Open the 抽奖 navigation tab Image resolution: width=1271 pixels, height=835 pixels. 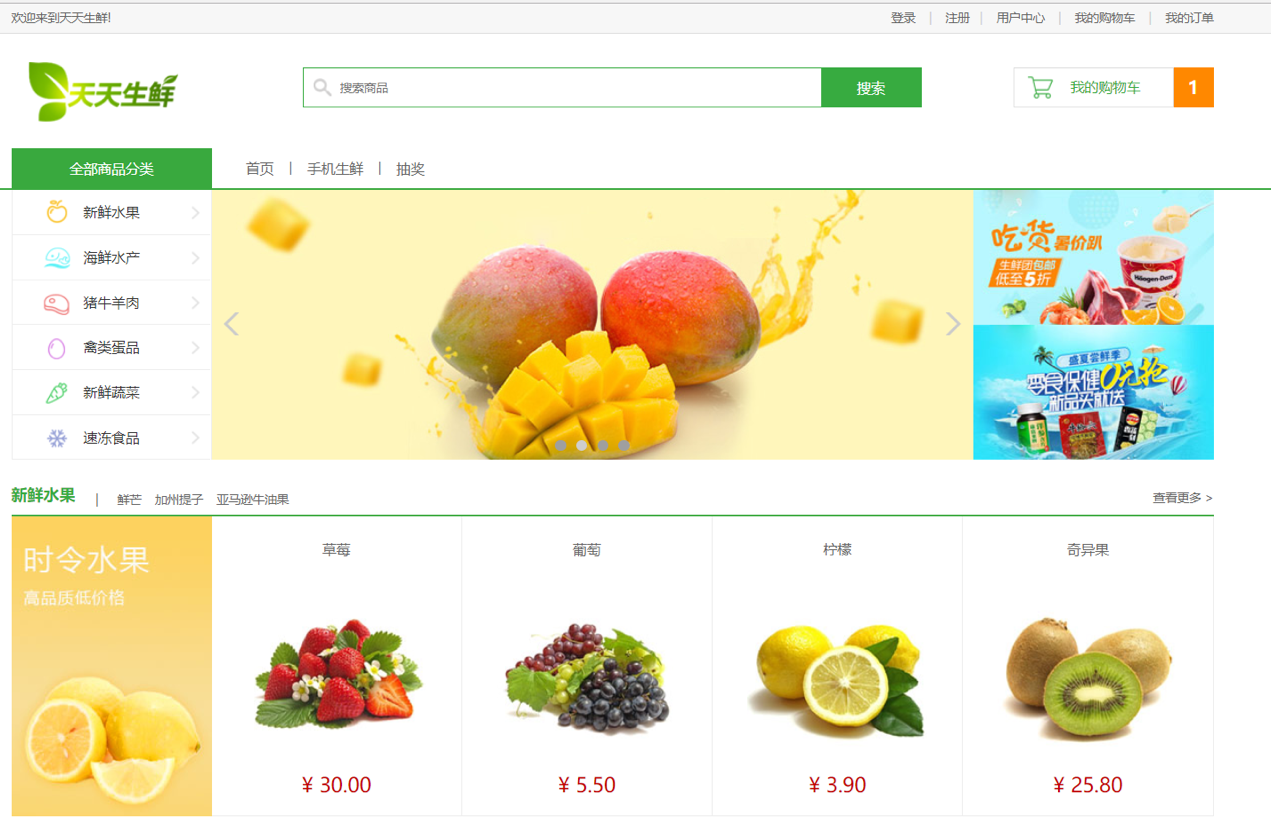point(410,169)
